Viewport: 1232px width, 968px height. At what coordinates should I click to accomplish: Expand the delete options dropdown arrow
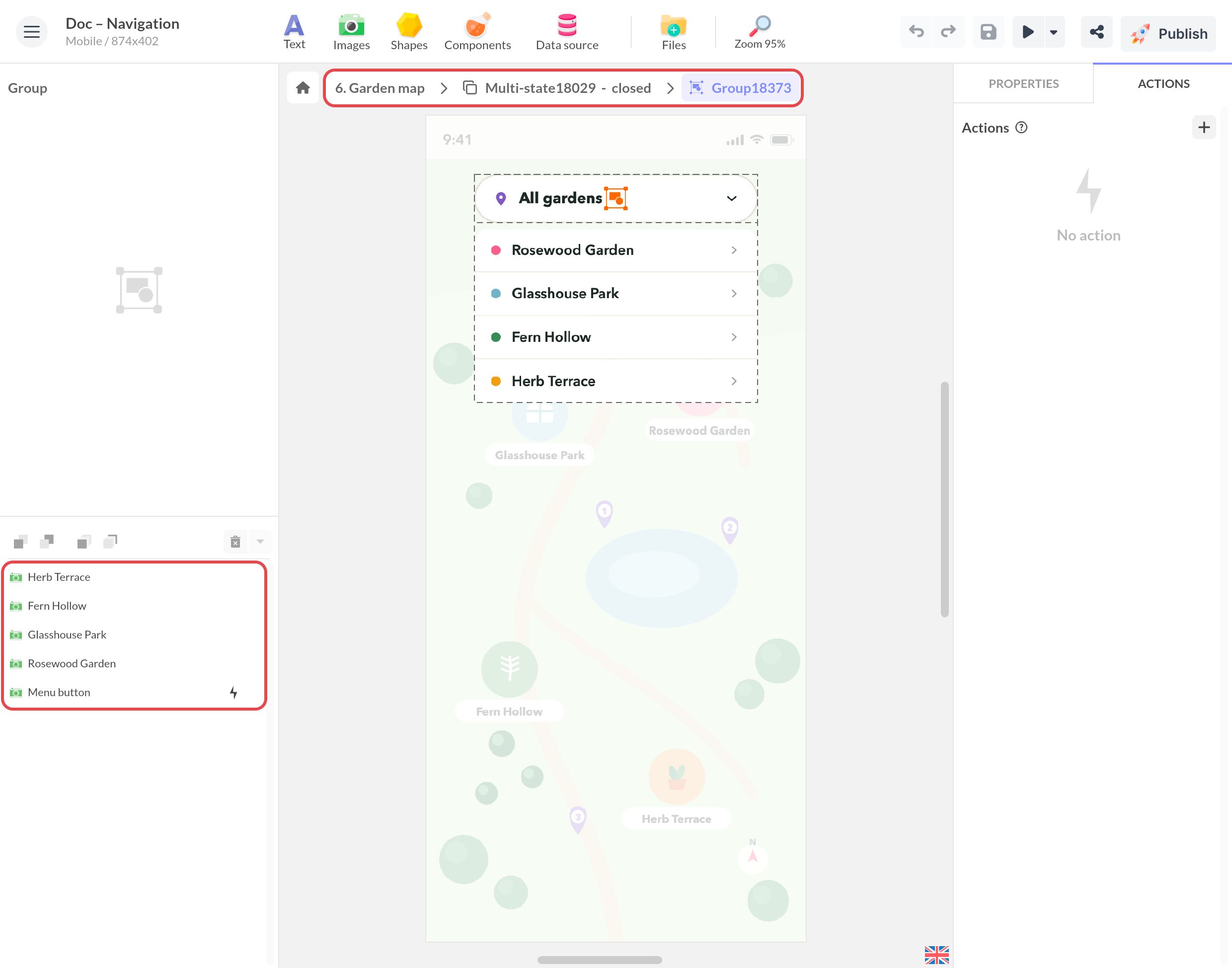(260, 542)
